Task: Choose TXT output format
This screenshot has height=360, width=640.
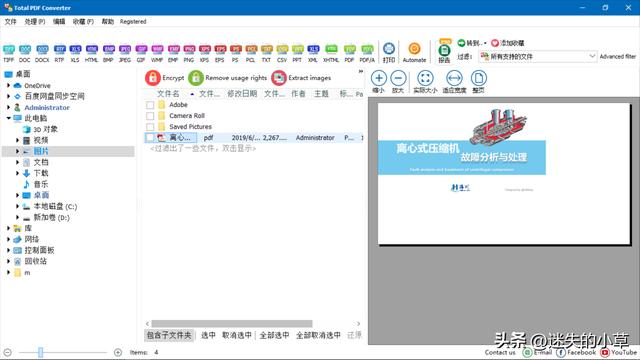Action: tap(266, 53)
